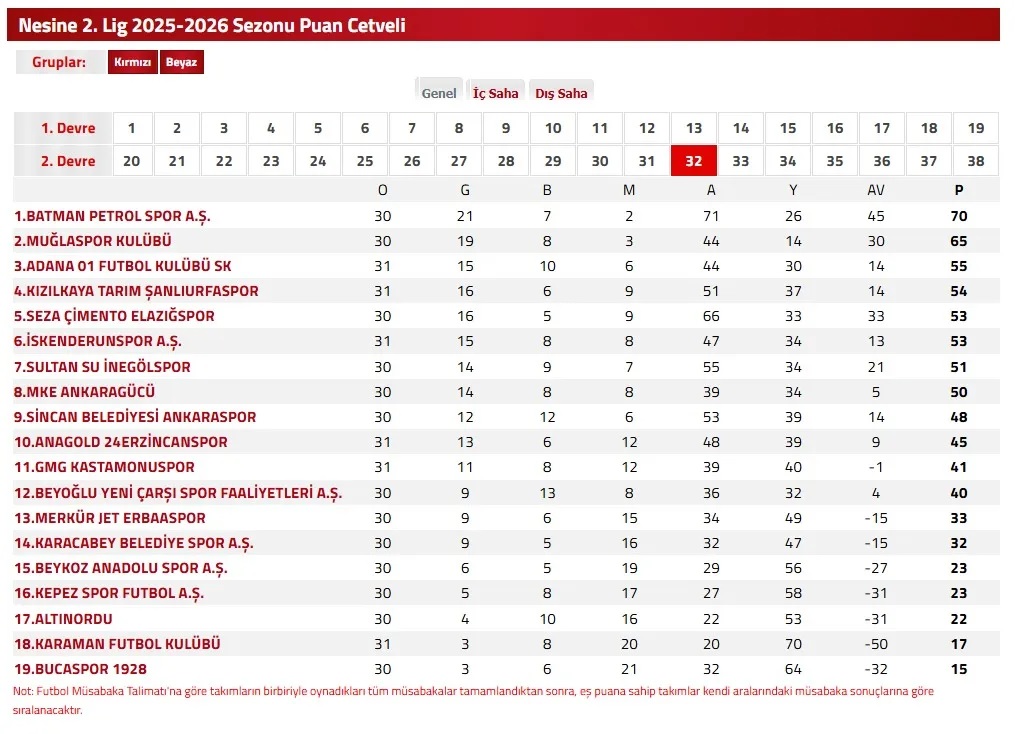Open Bucaspor 1928 team link
The image size is (1015, 734).
tap(81, 669)
